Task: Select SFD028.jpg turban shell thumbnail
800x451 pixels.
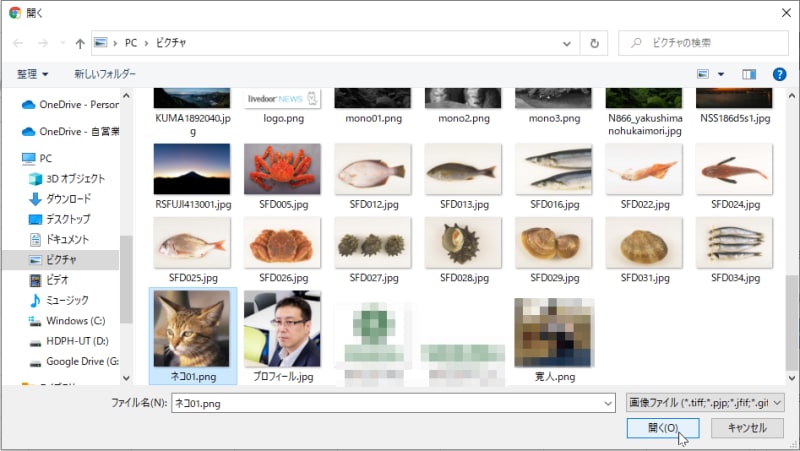Action: click(463, 243)
